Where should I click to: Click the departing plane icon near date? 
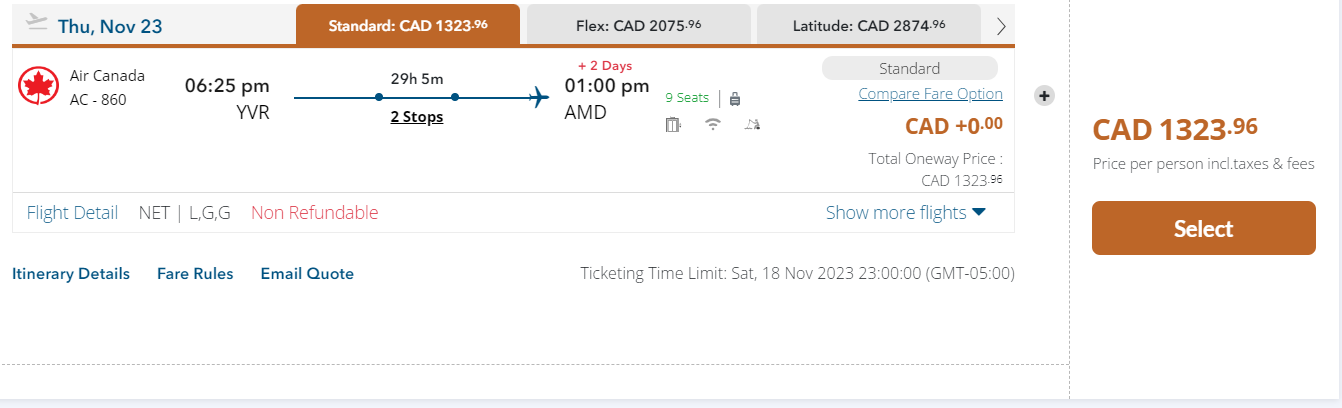pos(36,21)
